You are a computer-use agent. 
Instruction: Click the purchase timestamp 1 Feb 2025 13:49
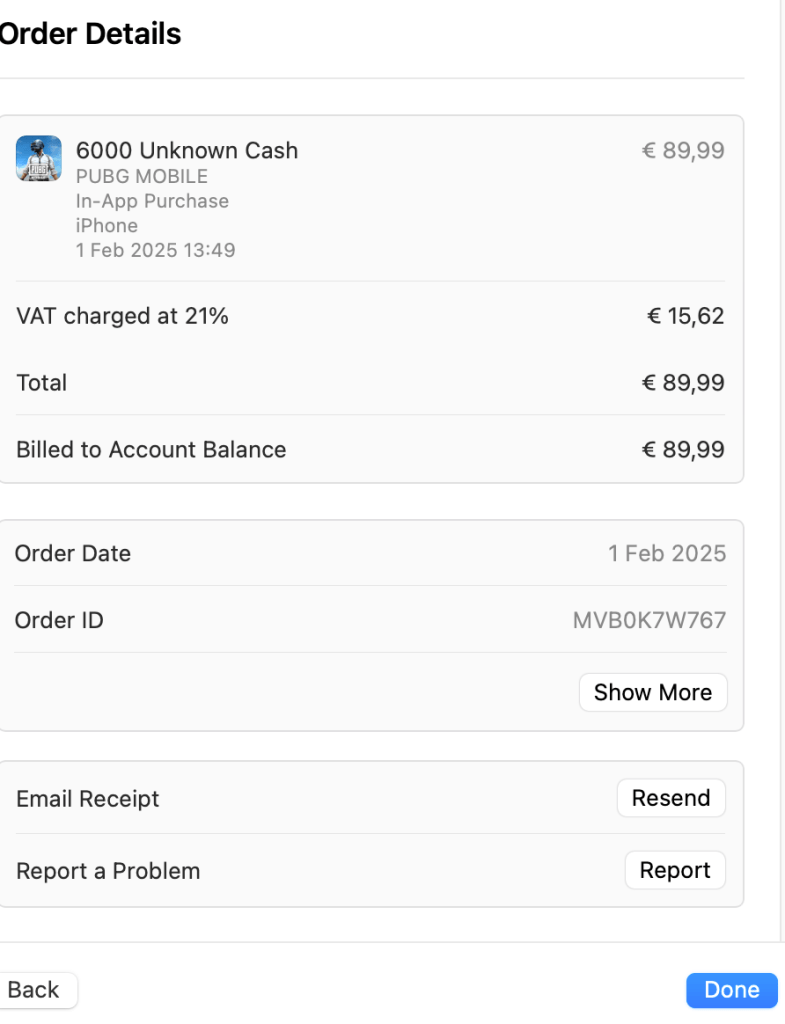[x=155, y=250]
